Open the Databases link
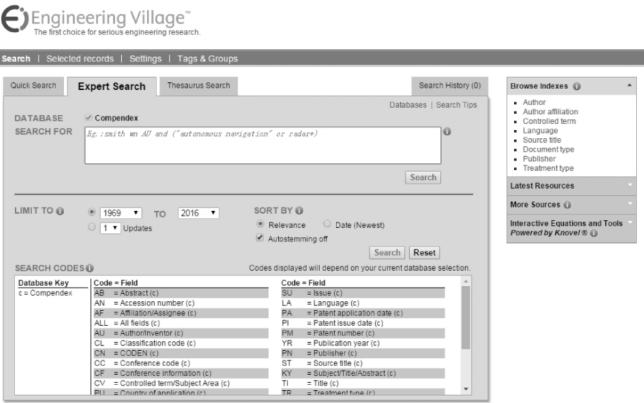Image resolution: width=644 pixels, height=403 pixels. pyautogui.click(x=408, y=105)
